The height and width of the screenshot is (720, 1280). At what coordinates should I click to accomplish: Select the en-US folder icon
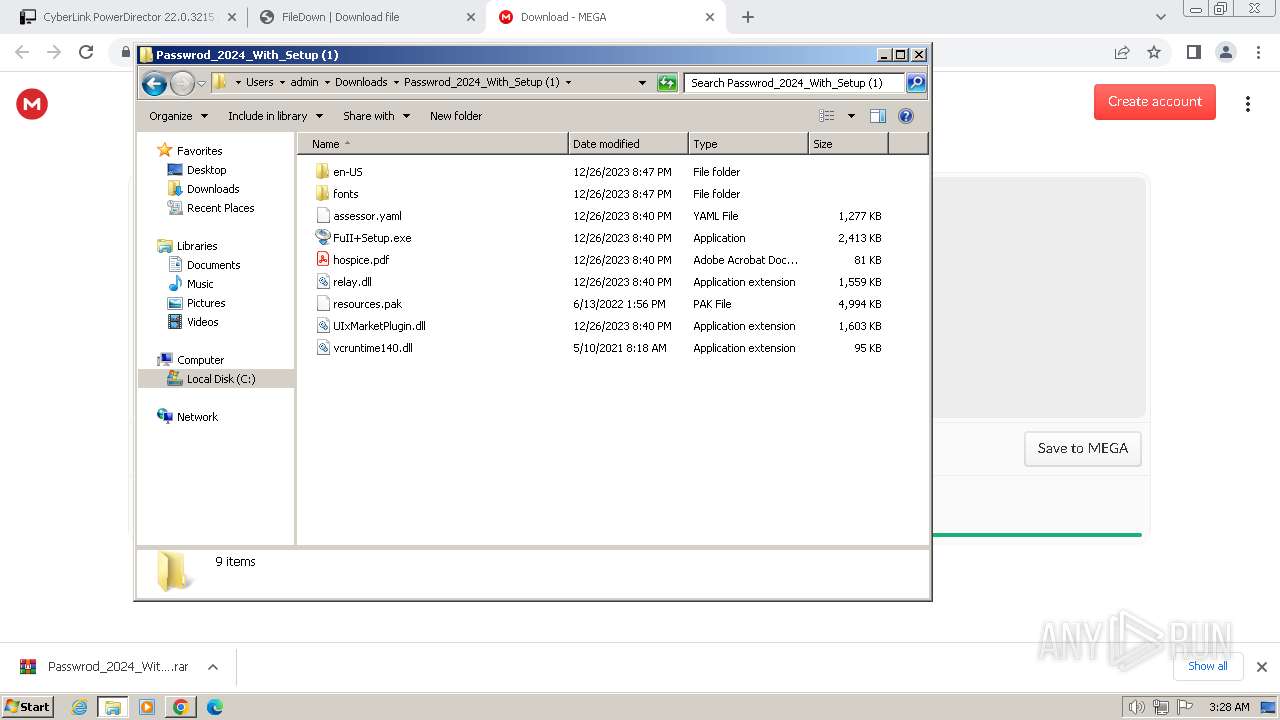tap(322, 172)
